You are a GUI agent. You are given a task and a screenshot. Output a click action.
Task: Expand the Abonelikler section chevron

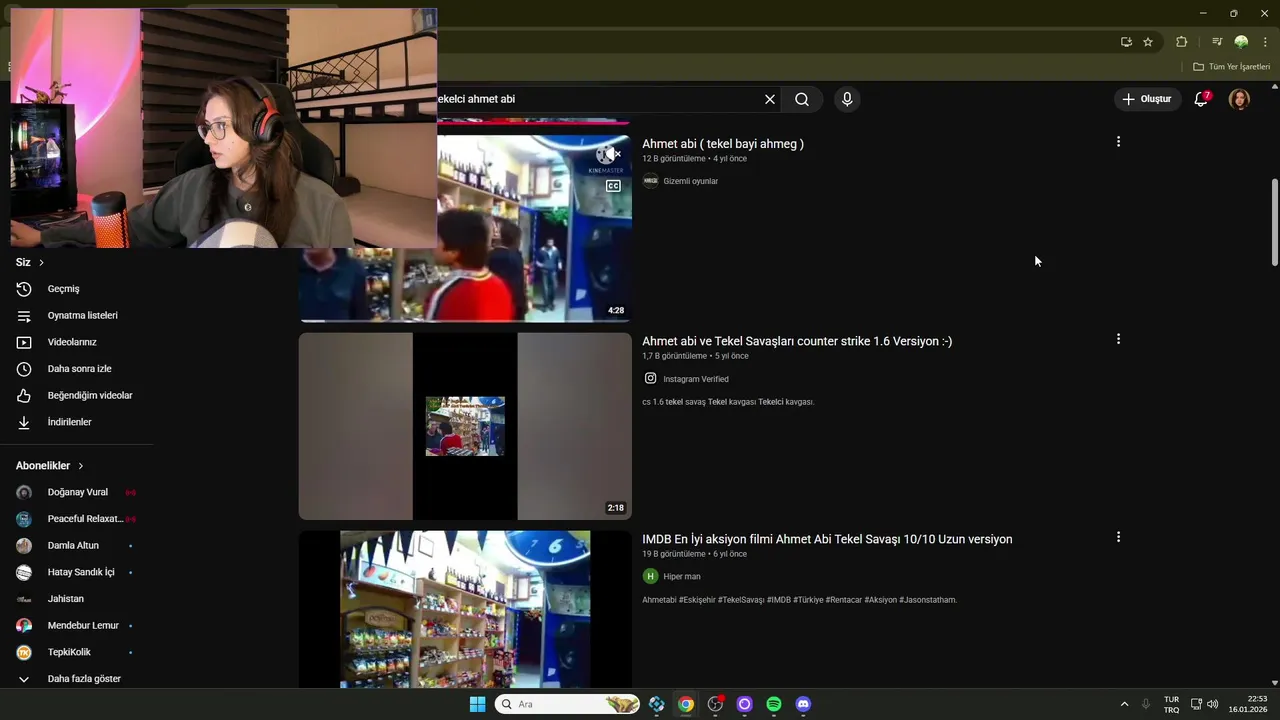pos(81,466)
